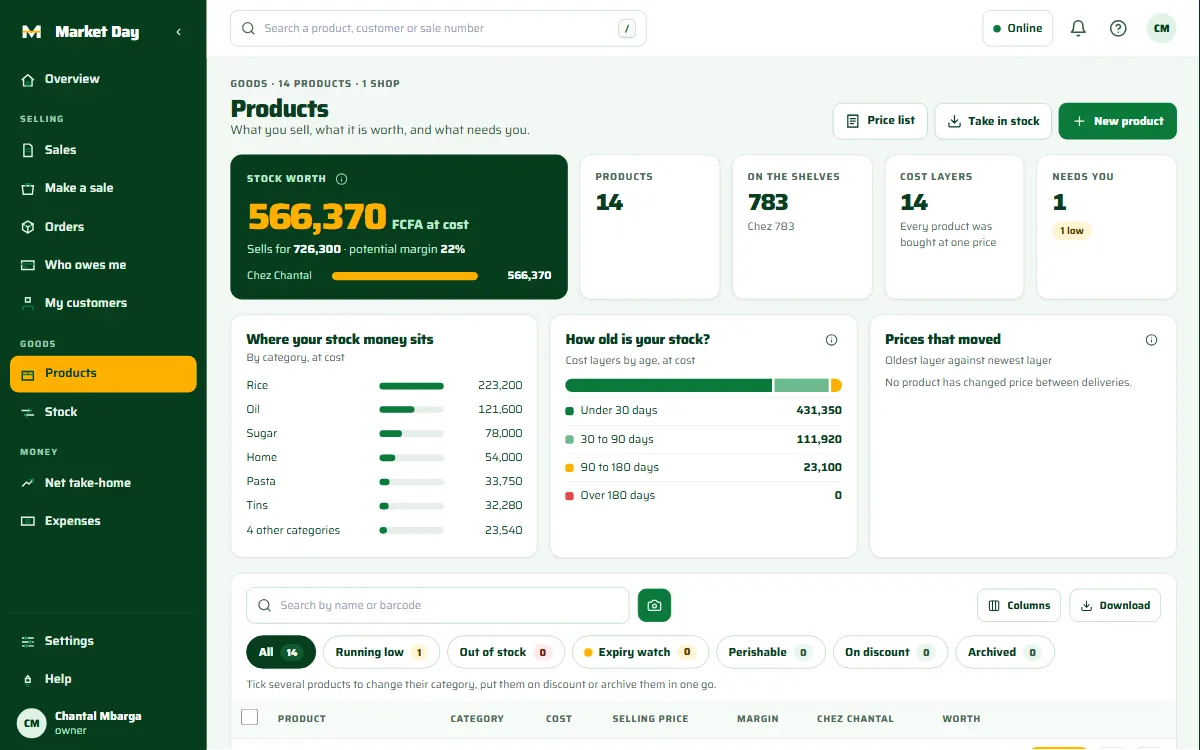Select Products in the sidebar

coord(103,374)
